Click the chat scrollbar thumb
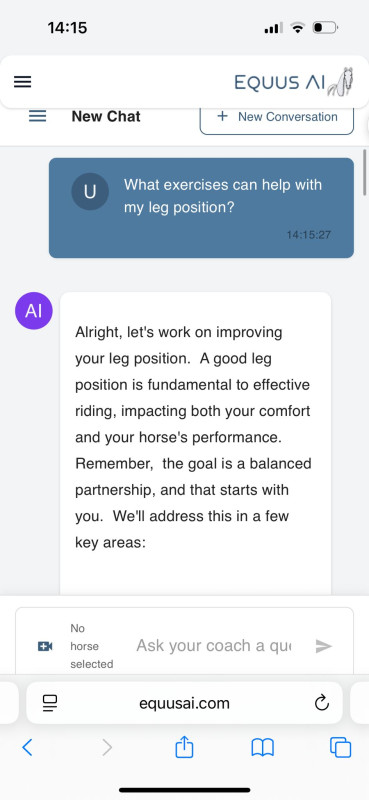Image resolution: width=369 pixels, height=800 pixels. 364,172
